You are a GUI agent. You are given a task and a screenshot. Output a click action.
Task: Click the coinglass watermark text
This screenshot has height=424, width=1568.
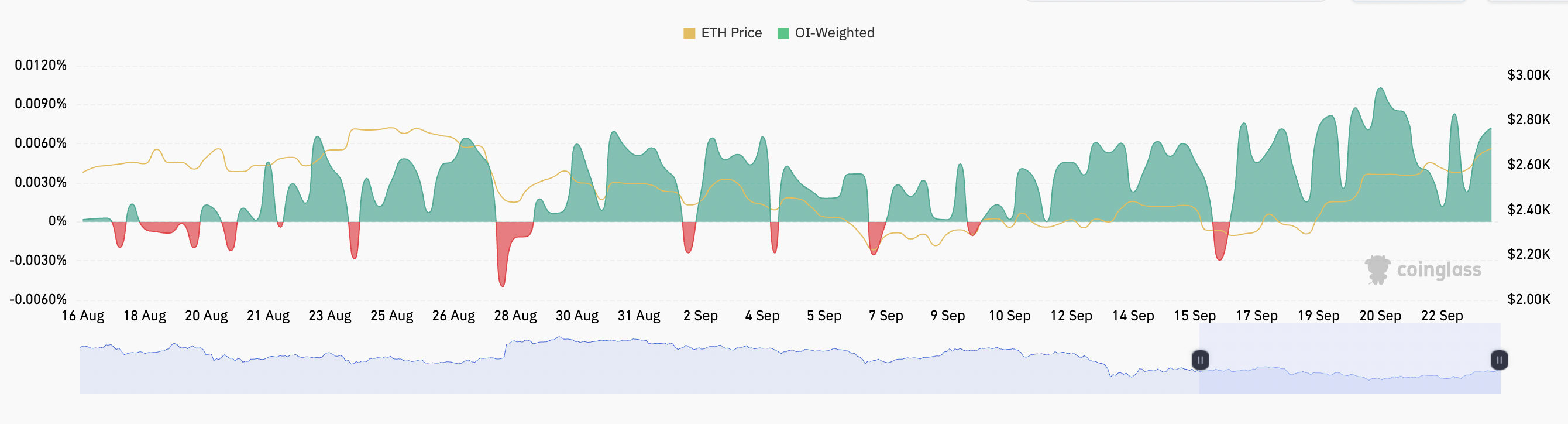click(x=1438, y=269)
